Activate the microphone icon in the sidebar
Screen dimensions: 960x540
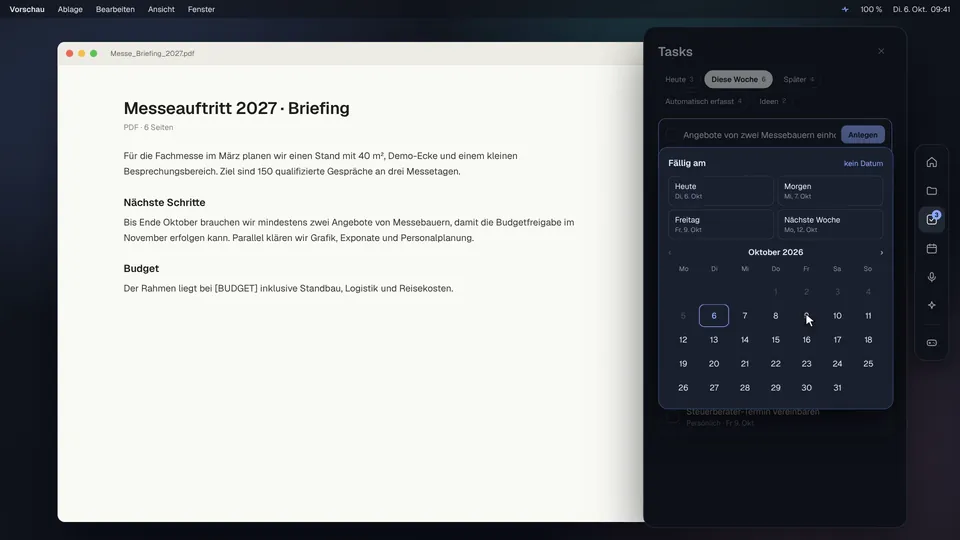[931, 277]
